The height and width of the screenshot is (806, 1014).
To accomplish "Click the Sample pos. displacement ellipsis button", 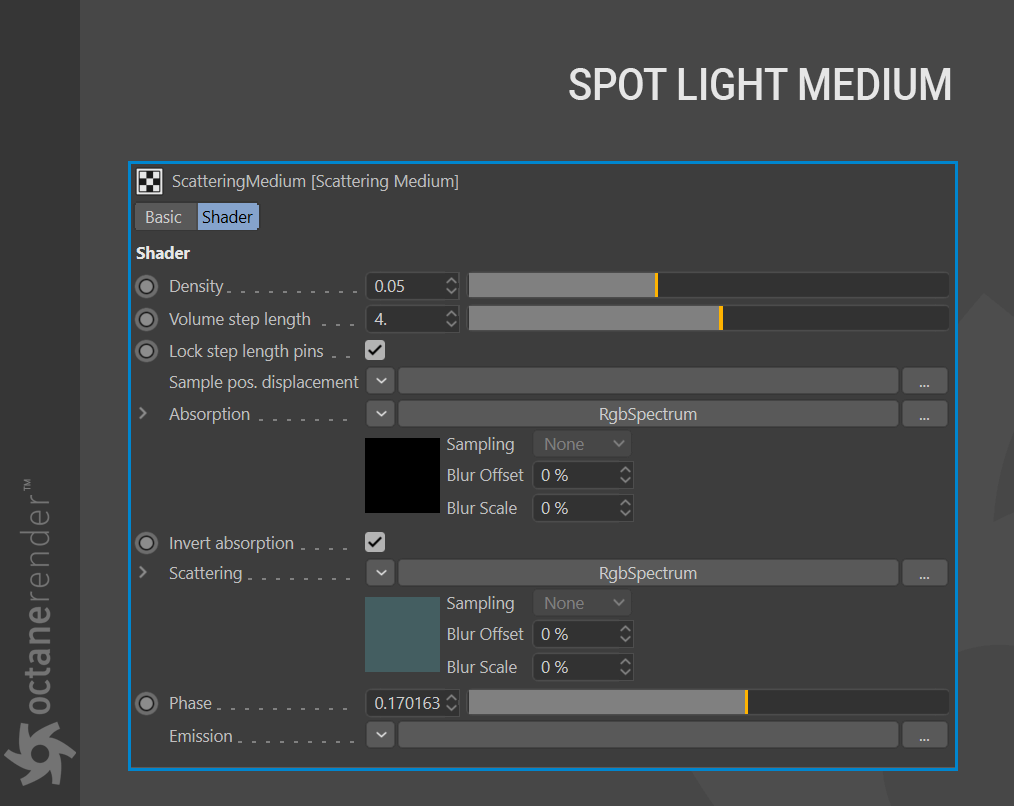I will click(925, 381).
